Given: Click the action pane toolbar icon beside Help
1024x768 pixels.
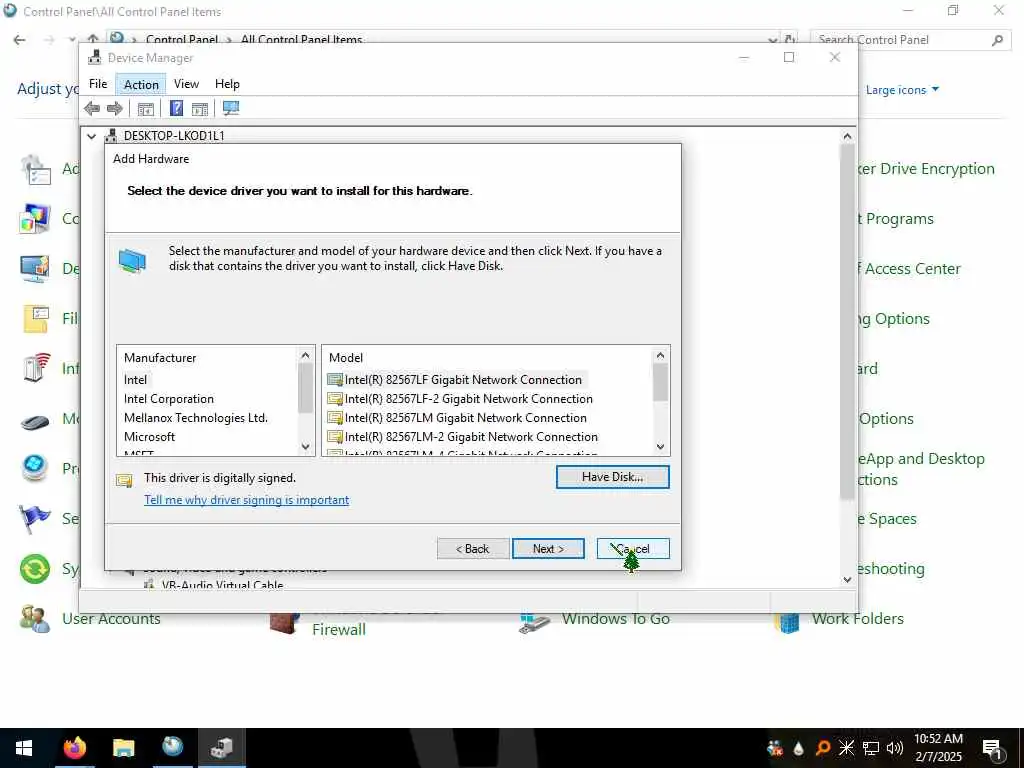Looking at the screenshot, I should coord(200,108).
